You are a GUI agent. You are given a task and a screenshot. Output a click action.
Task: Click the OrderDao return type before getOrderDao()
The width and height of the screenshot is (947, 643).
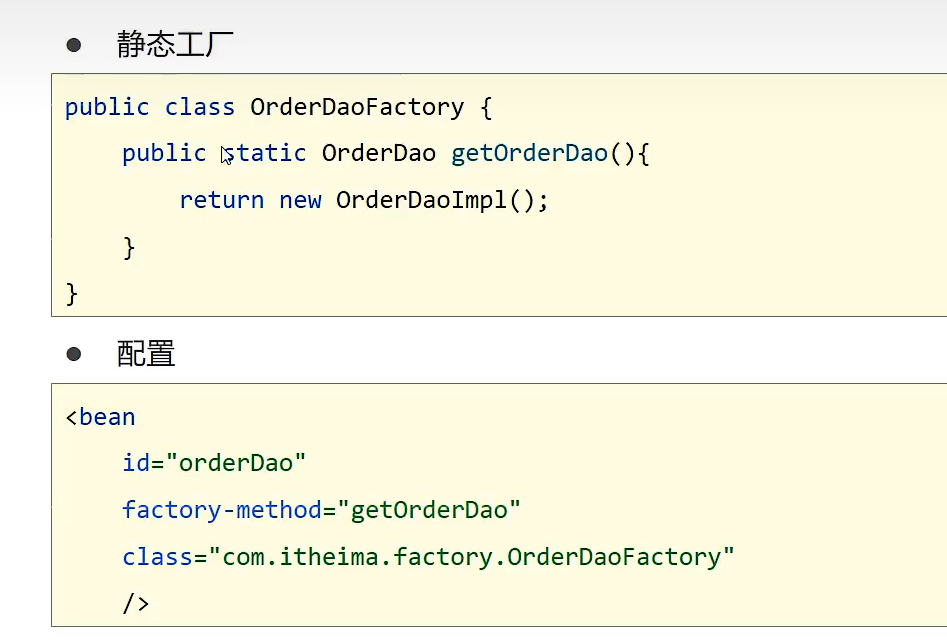coord(379,153)
